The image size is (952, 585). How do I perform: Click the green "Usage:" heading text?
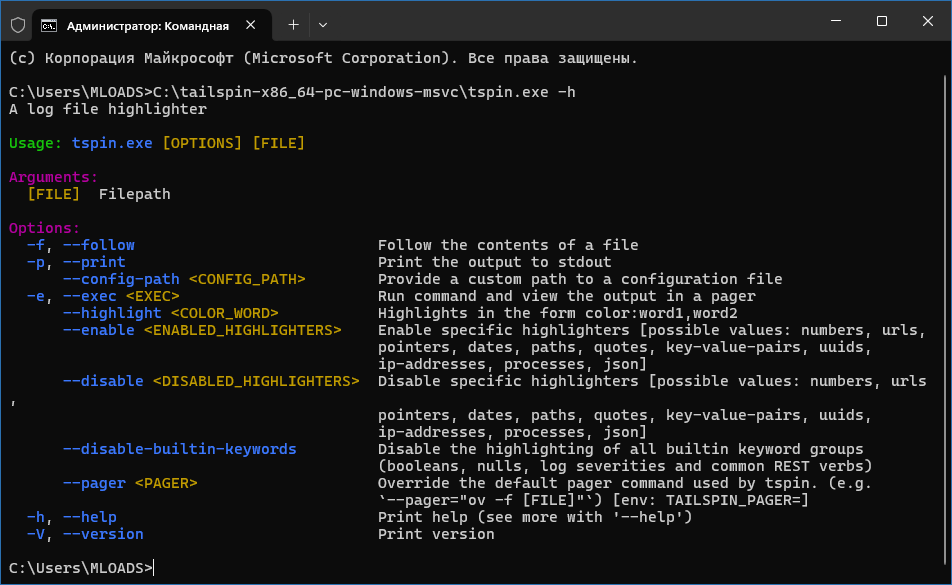pos(35,143)
